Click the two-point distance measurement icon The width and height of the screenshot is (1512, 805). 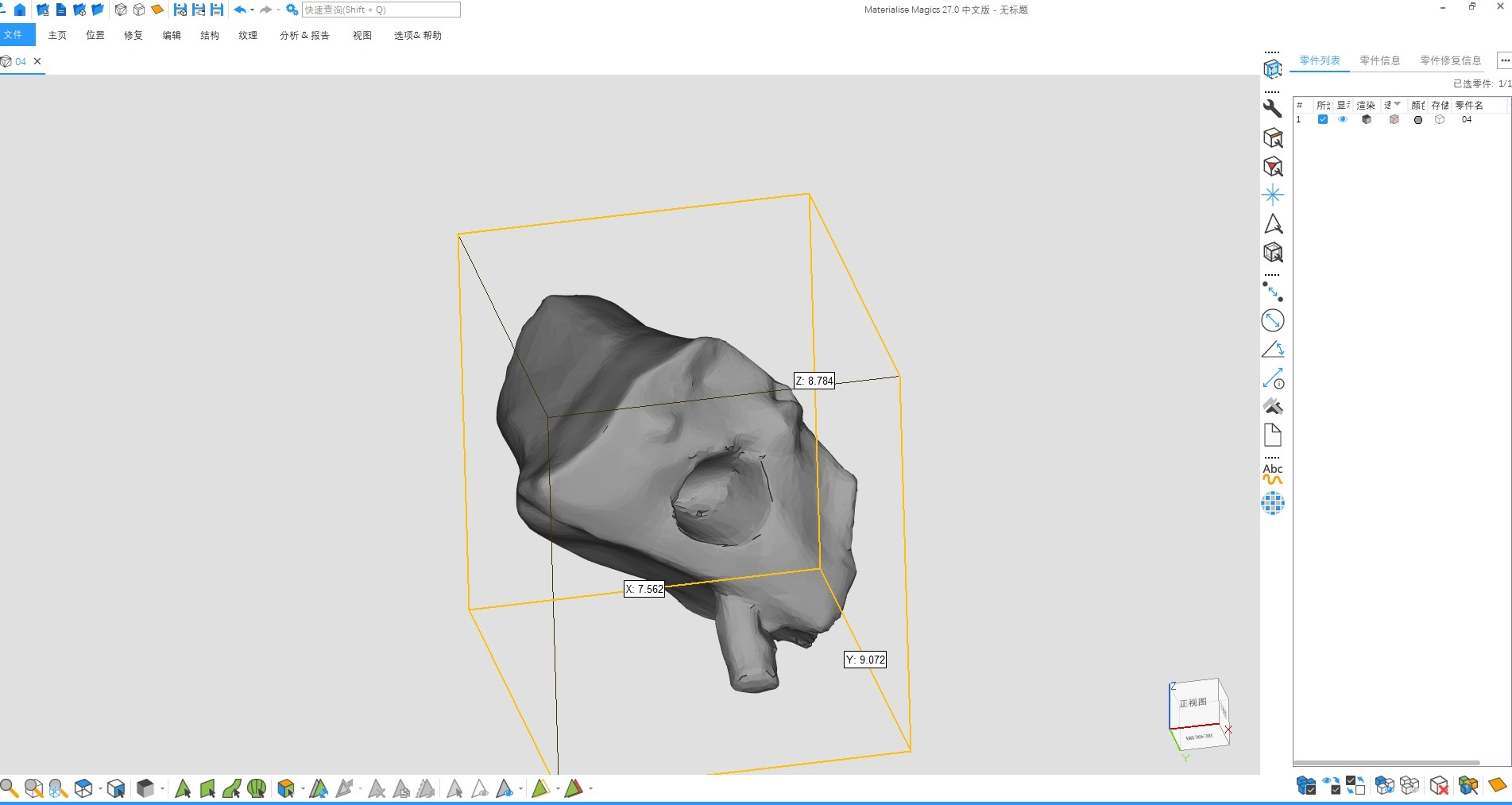click(1273, 292)
